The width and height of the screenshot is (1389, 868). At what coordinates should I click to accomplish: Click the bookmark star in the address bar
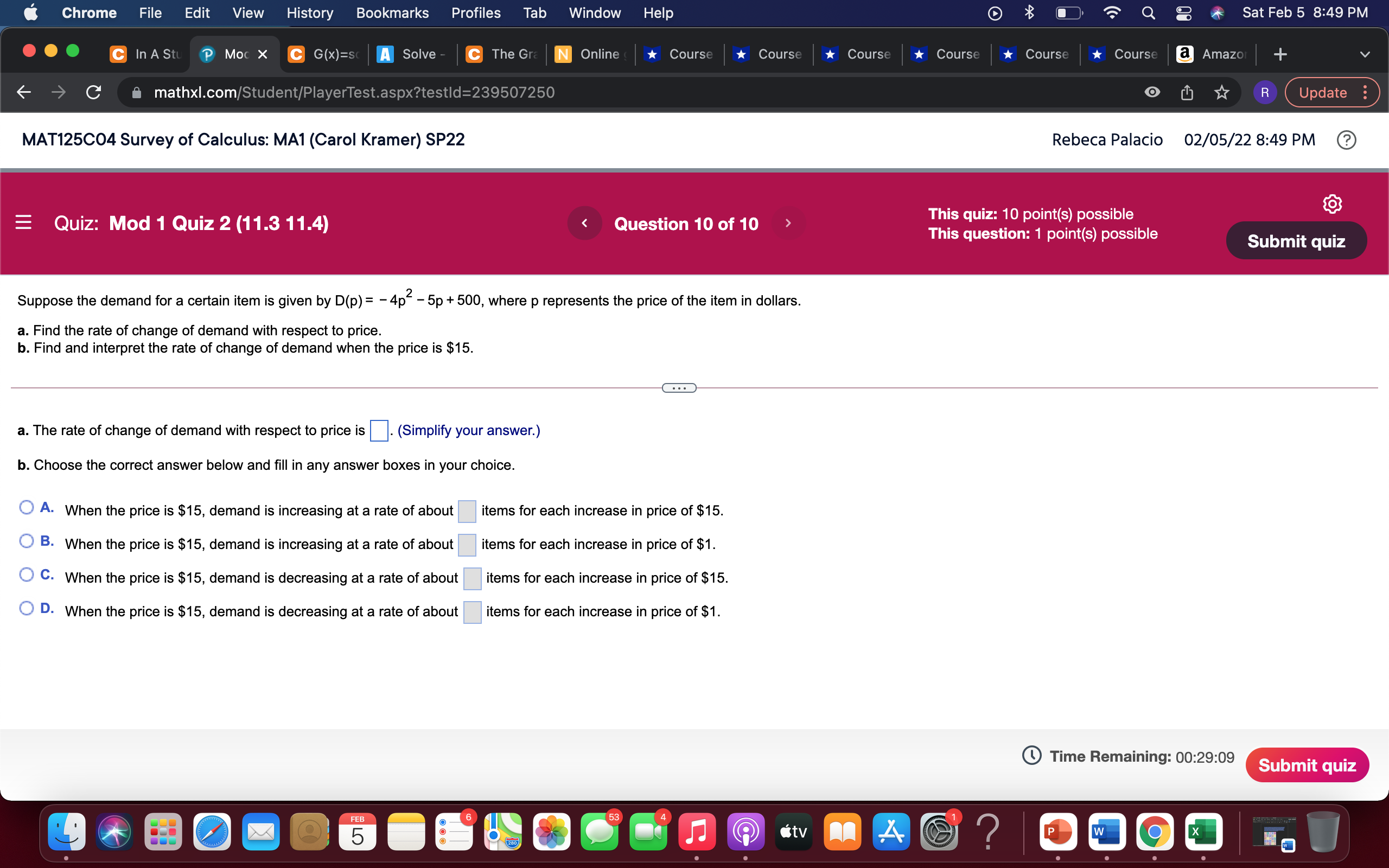1221,92
